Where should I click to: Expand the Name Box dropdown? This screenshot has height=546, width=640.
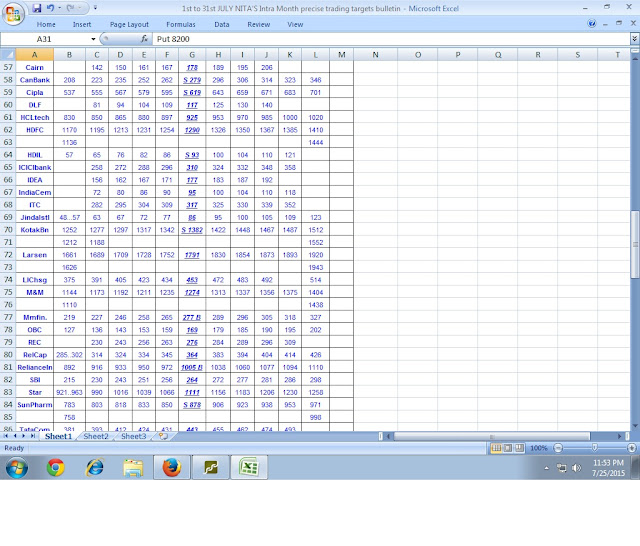point(93,39)
